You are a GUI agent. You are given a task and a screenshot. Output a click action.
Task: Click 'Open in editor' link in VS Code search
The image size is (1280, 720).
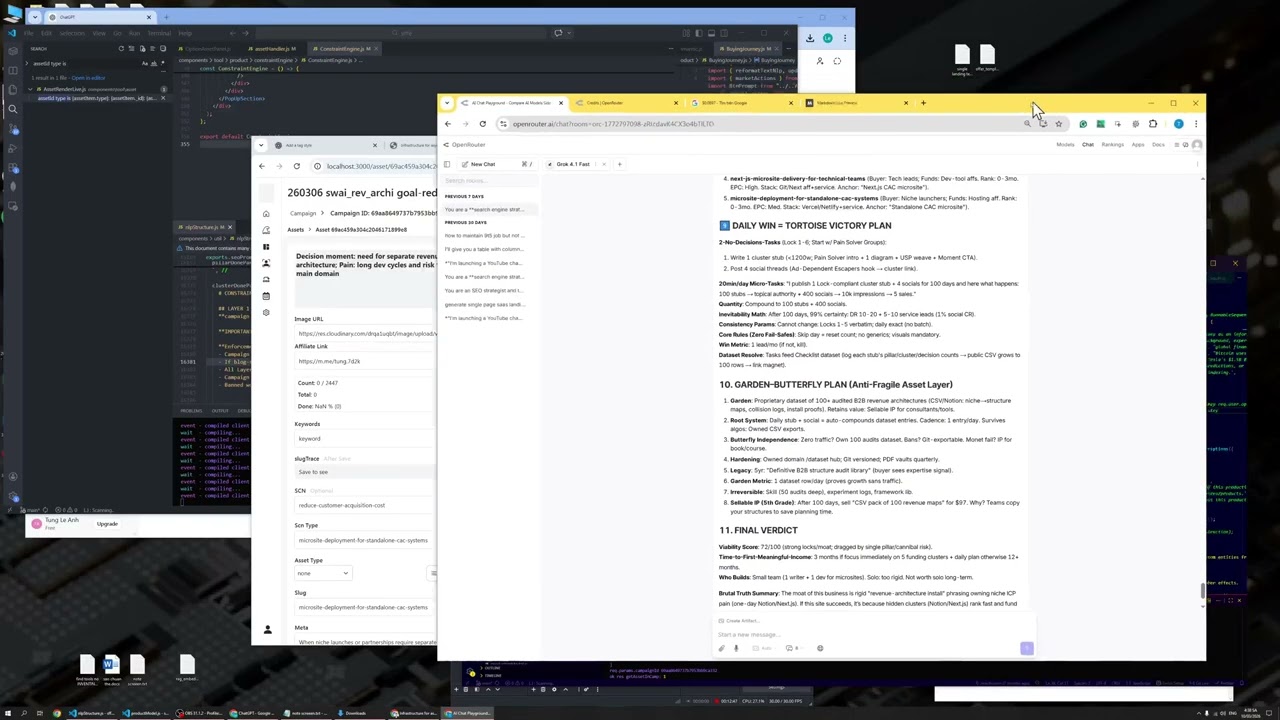click(88, 77)
